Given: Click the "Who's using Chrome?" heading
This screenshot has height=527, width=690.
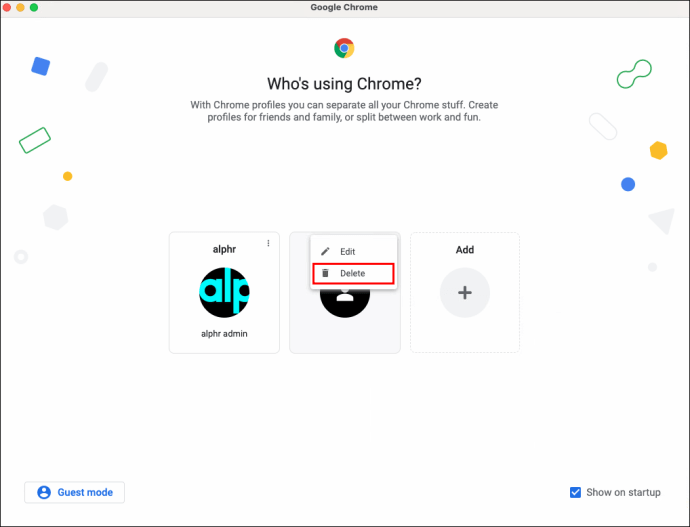Looking at the screenshot, I should 344,84.
